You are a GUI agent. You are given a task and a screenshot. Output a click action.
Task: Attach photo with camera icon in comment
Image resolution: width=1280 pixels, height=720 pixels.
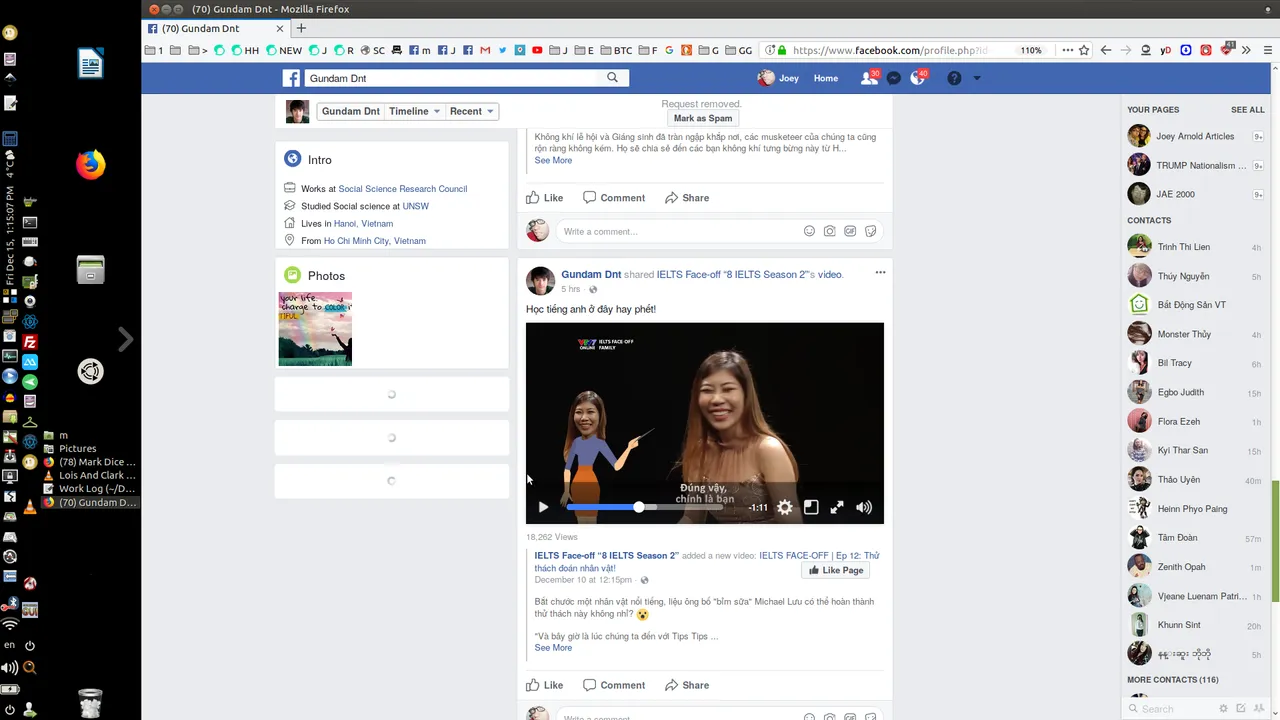pos(829,231)
